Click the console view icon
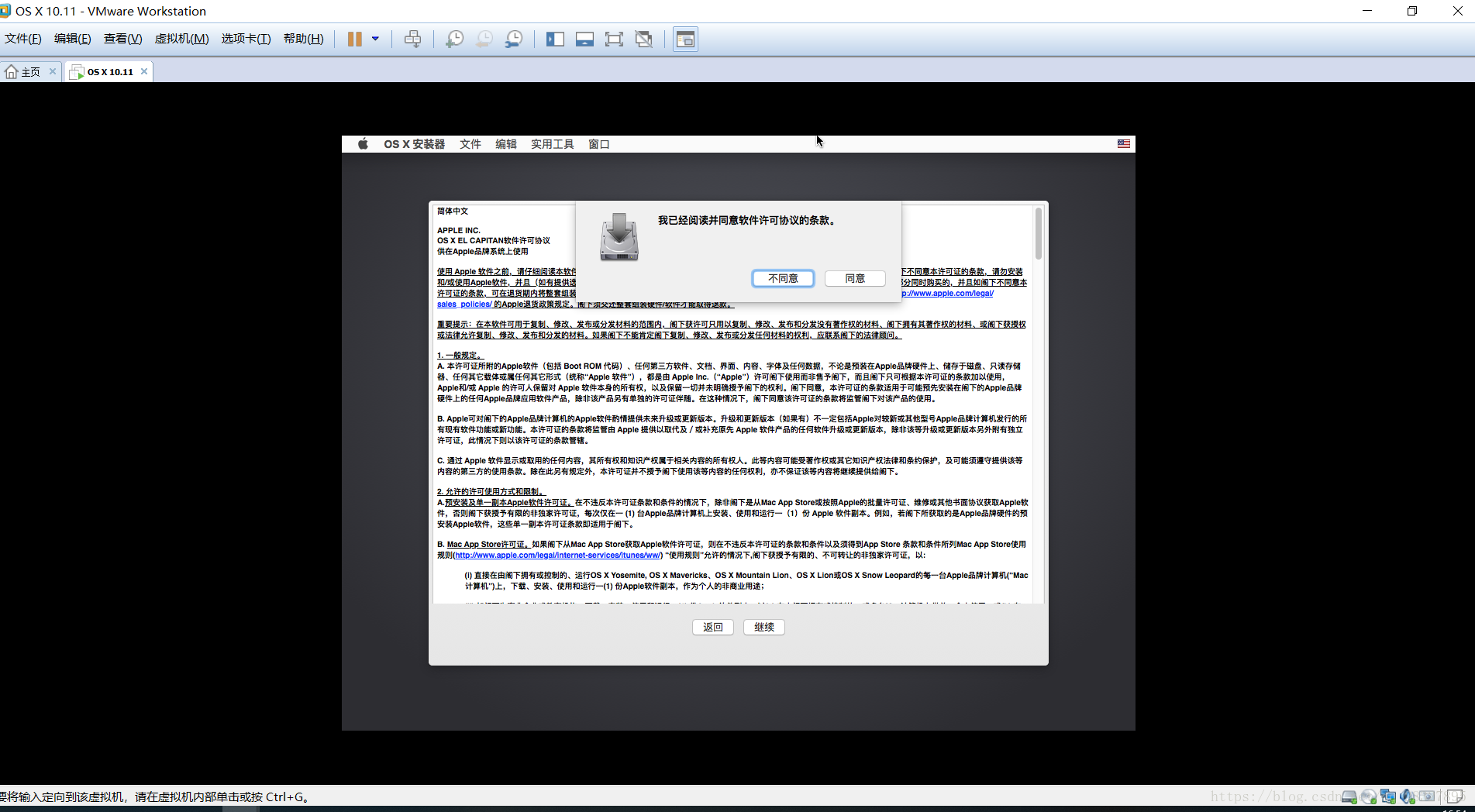 click(685, 39)
